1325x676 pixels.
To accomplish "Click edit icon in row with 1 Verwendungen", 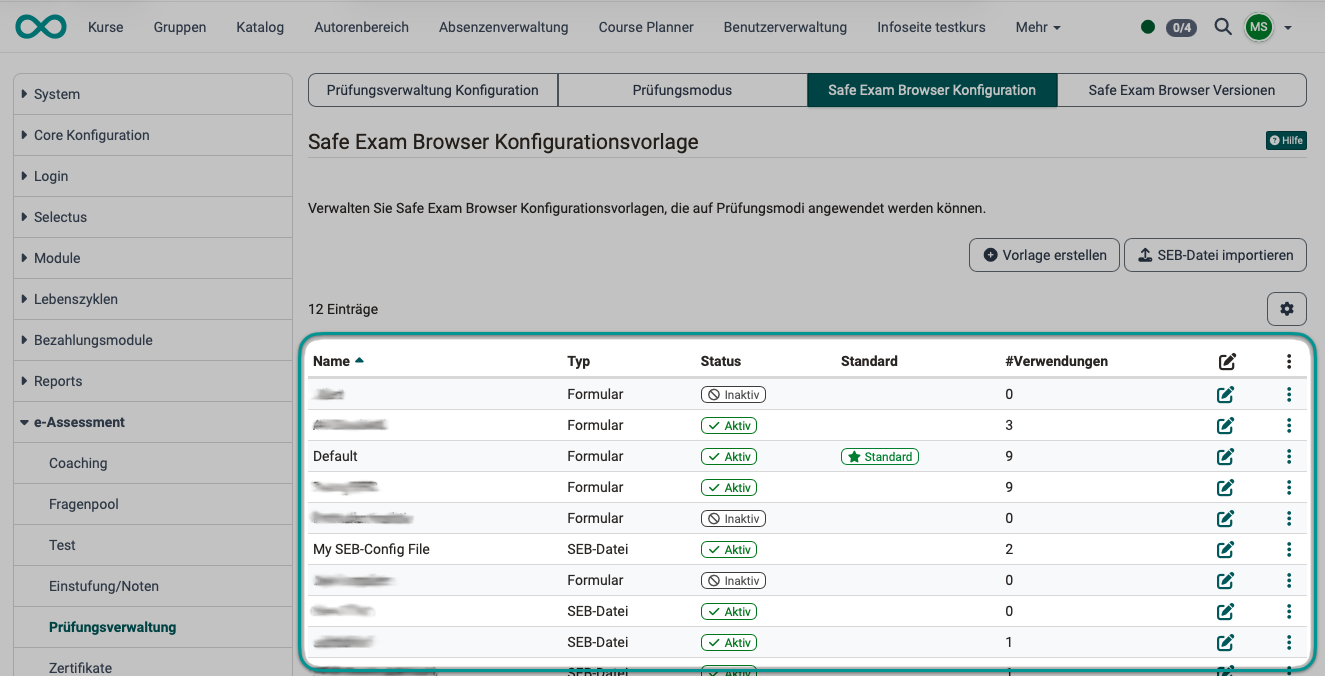I will pyautogui.click(x=1225, y=643).
